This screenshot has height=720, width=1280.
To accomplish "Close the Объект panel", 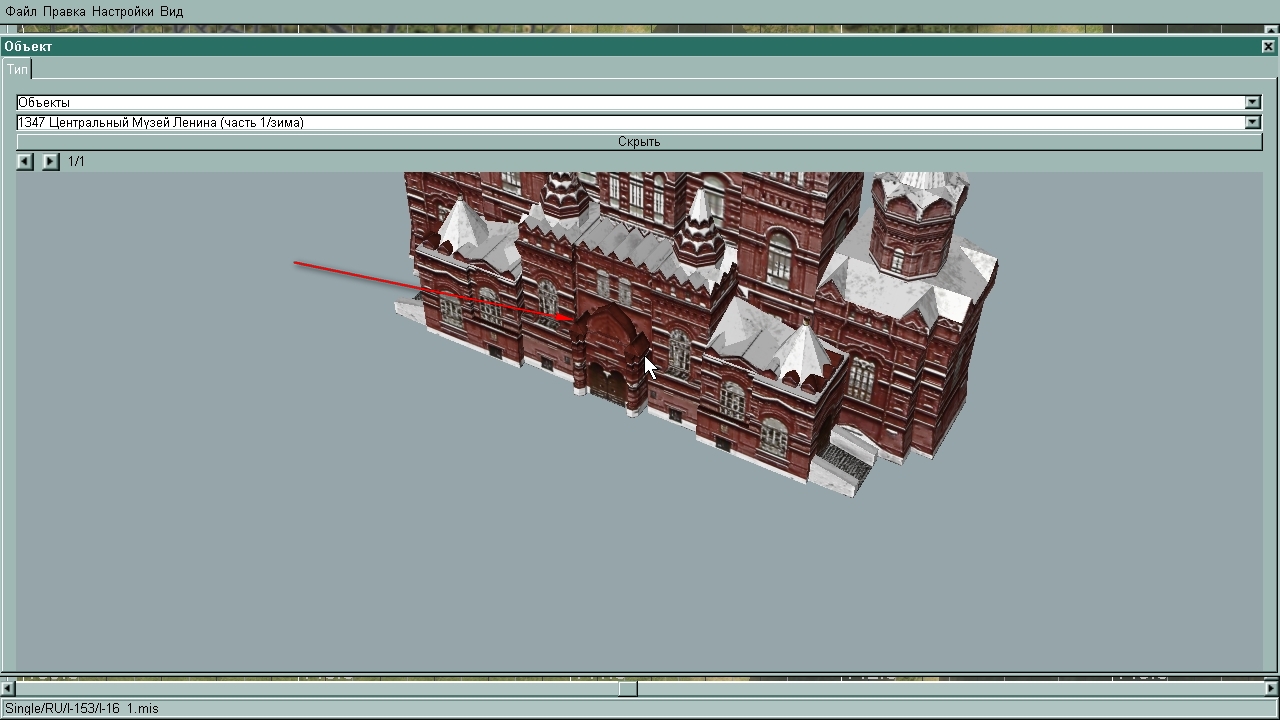I will tap(1268, 46).
